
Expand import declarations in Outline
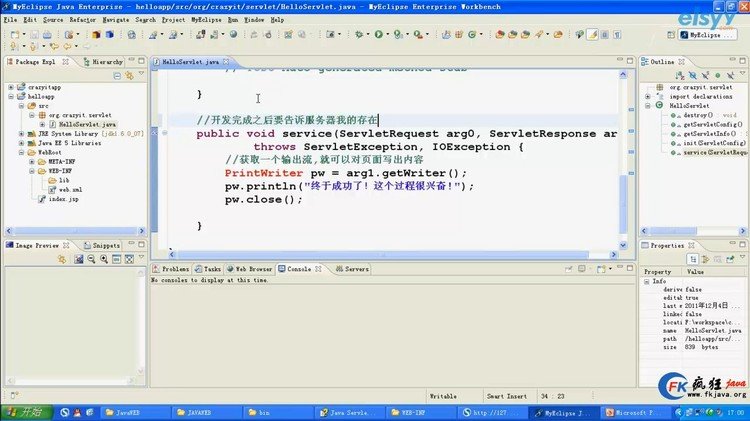point(647,96)
